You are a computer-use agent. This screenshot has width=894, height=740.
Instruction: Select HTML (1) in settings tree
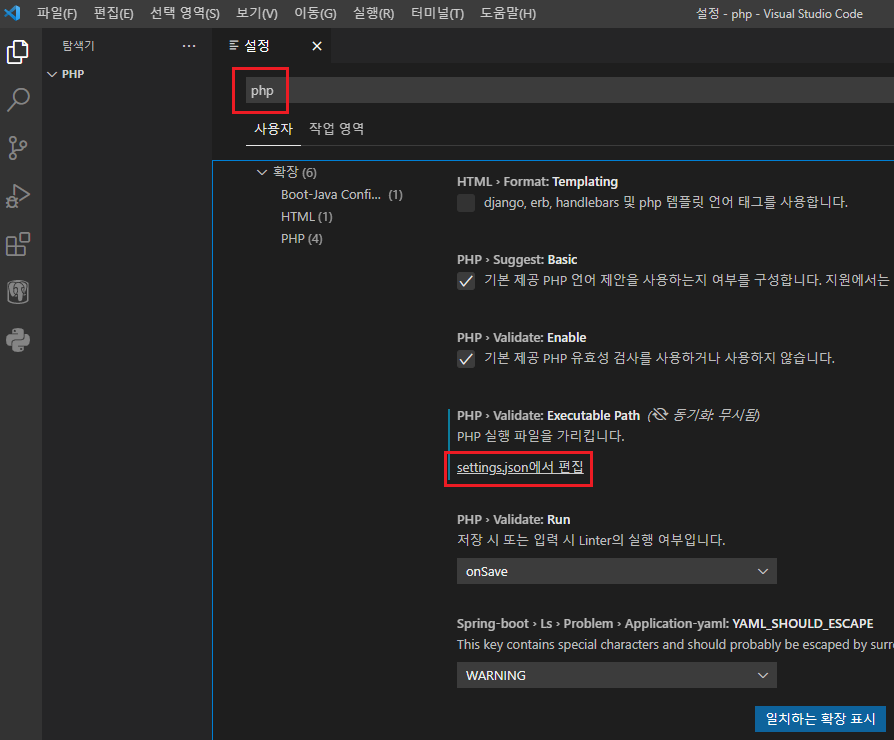pyautogui.click(x=307, y=217)
